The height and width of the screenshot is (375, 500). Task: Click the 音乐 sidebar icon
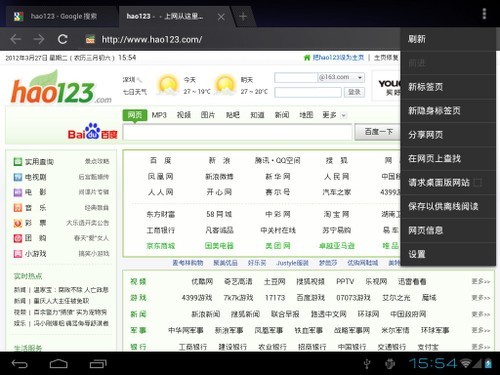click(x=18, y=208)
